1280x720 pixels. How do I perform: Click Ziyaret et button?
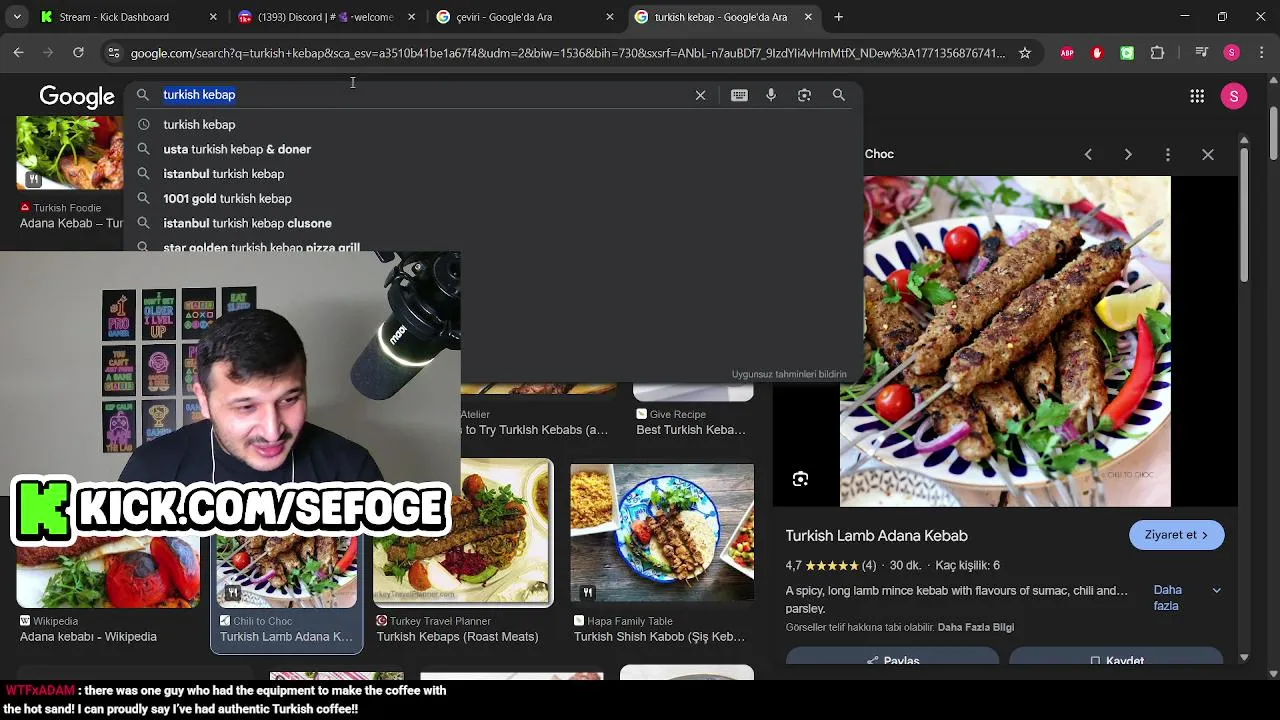coord(1176,535)
